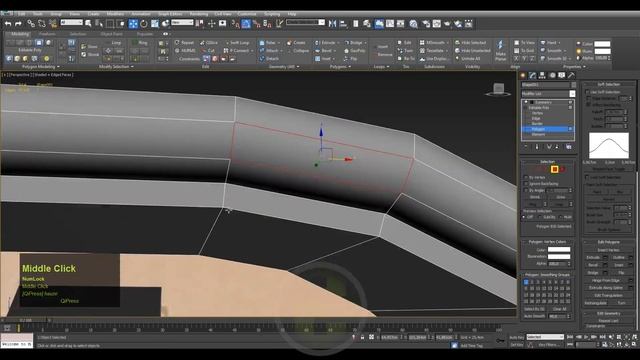Toggle the Ignore Backfacing checkbox
This screenshot has width=640, height=360.
coord(526,184)
